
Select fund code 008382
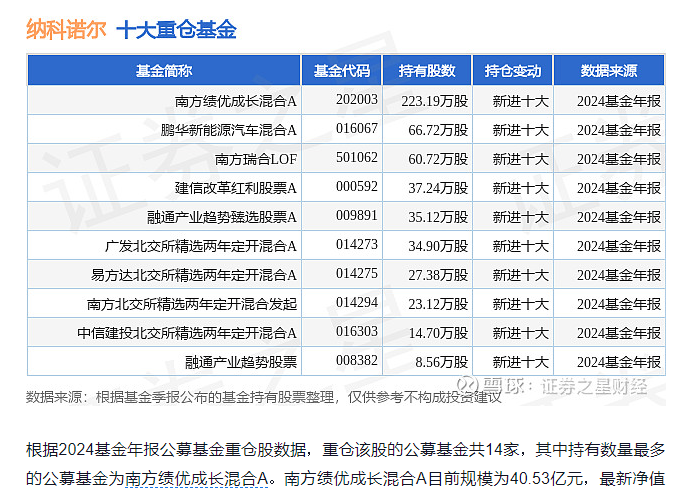356,360
